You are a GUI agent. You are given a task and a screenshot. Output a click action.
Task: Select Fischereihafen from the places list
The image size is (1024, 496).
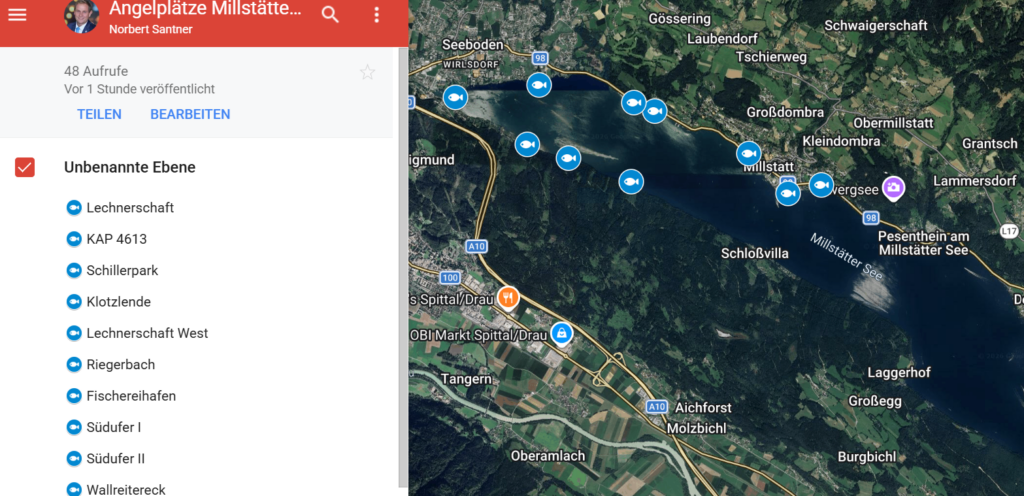tap(131, 396)
